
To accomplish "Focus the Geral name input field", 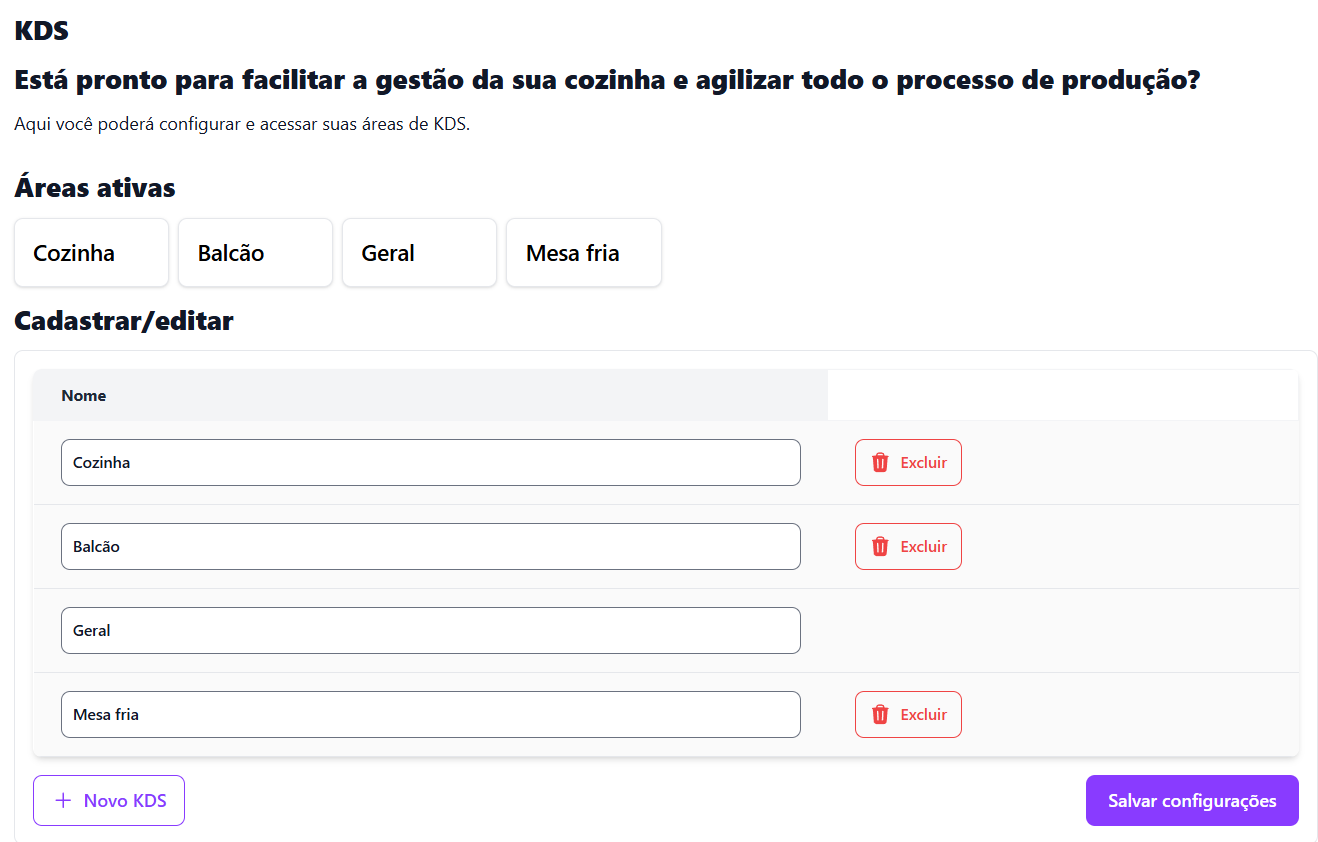I will tap(430, 630).
